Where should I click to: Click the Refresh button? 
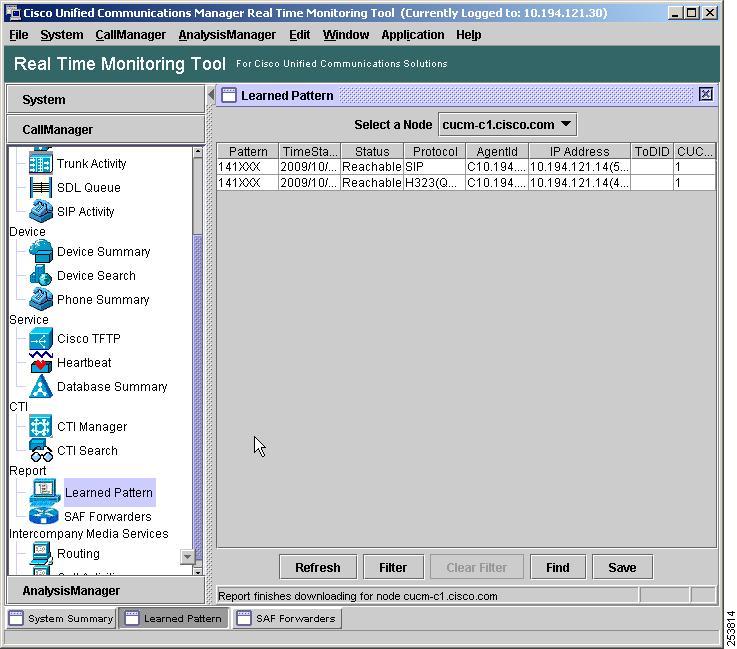(318, 567)
